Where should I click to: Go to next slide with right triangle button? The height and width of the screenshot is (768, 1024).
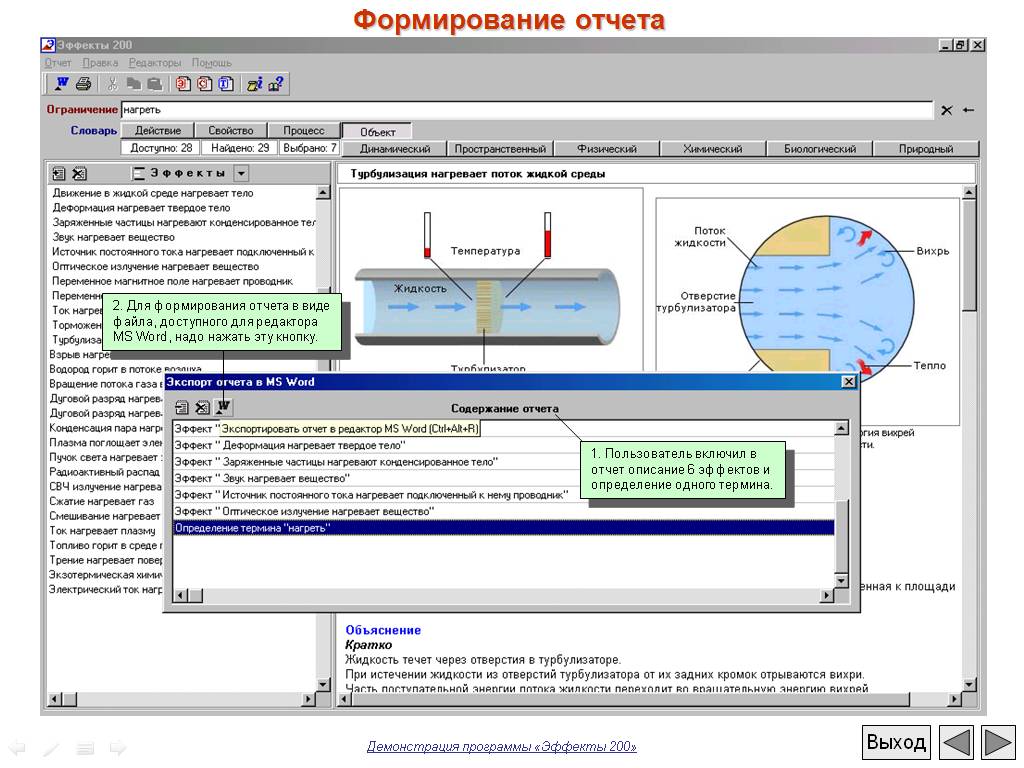(997, 743)
